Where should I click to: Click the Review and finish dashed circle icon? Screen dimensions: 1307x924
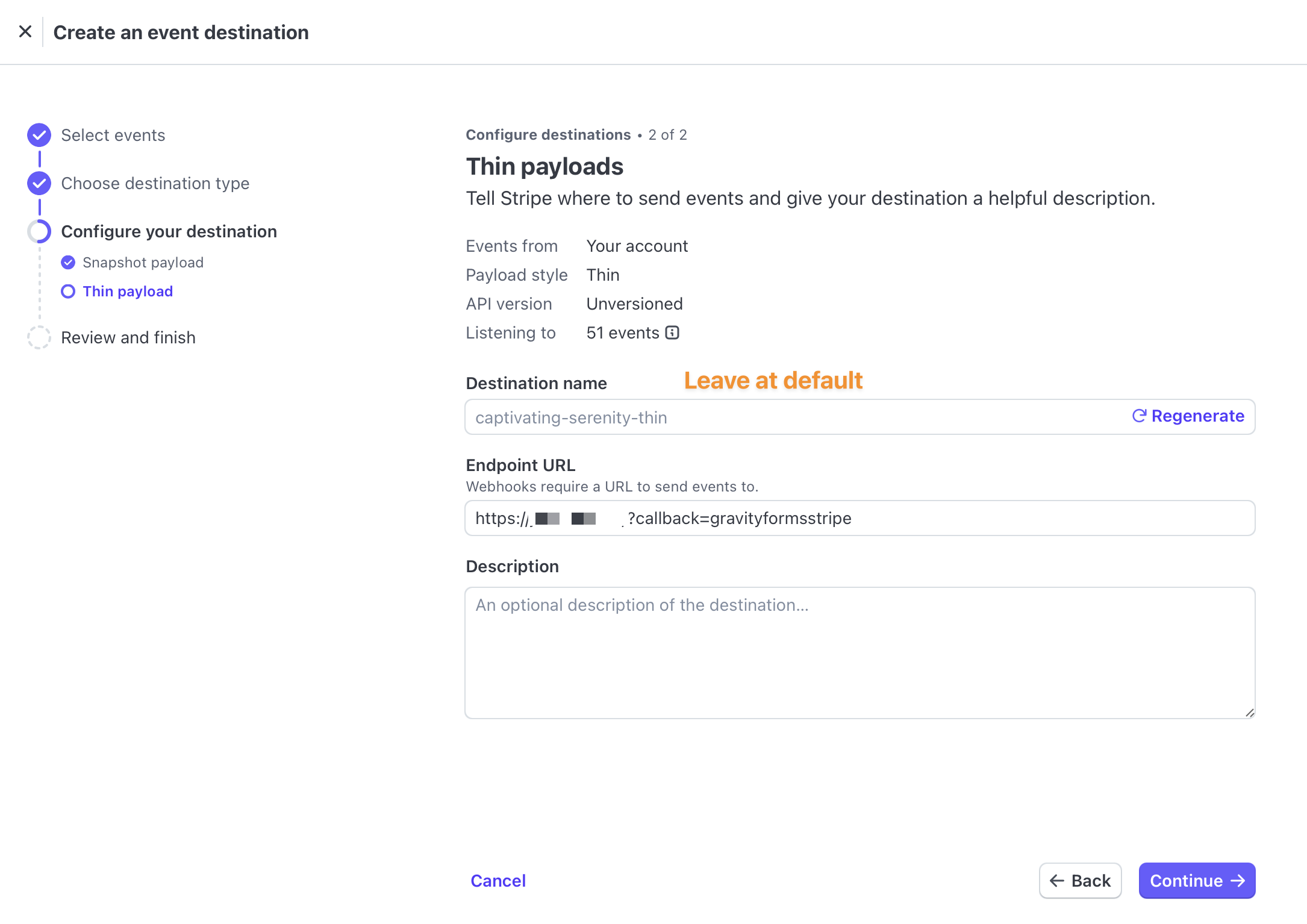coord(39,337)
